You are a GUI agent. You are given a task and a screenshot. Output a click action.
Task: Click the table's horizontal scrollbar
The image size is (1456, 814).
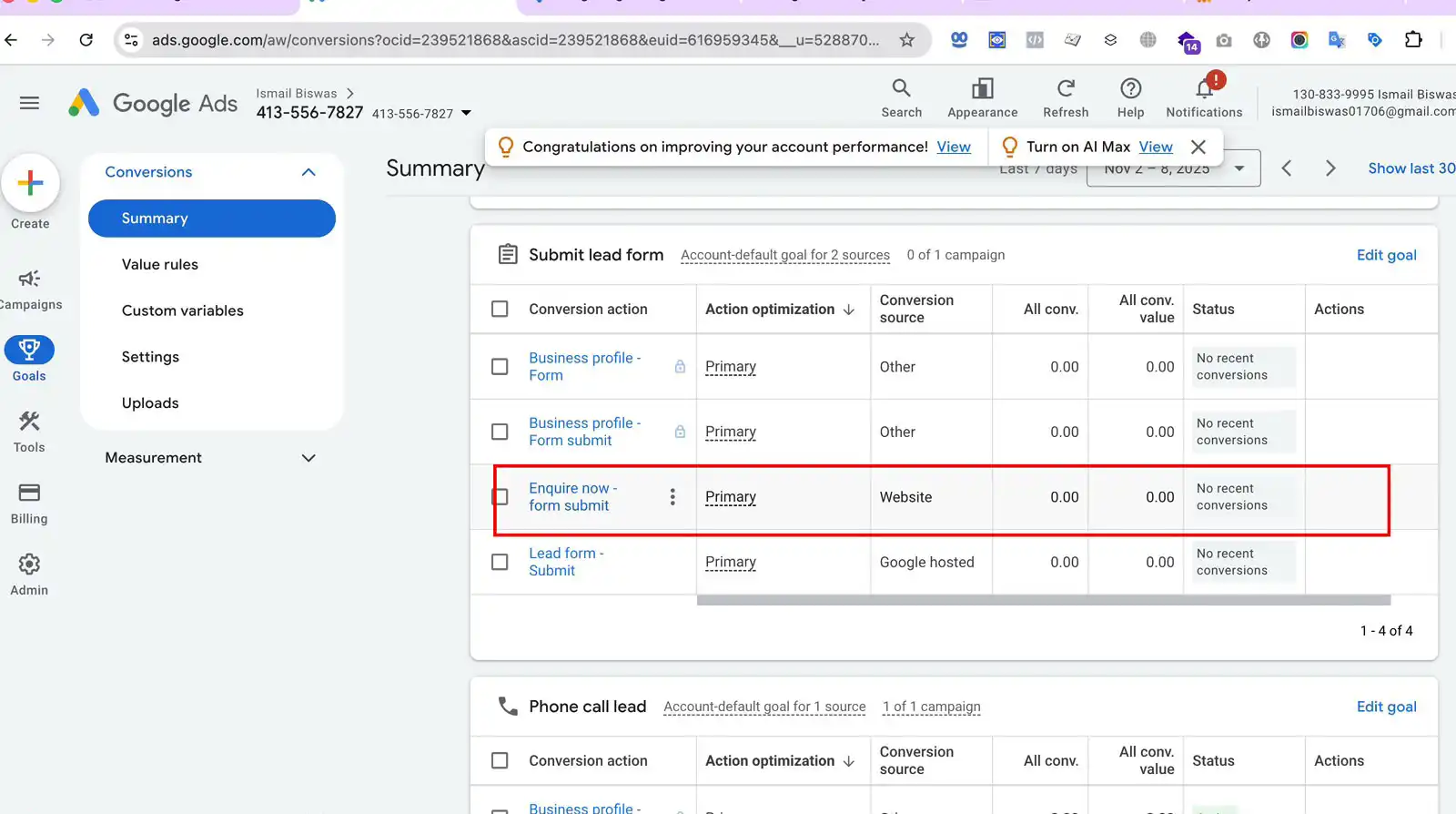click(x=1044, y=600)
